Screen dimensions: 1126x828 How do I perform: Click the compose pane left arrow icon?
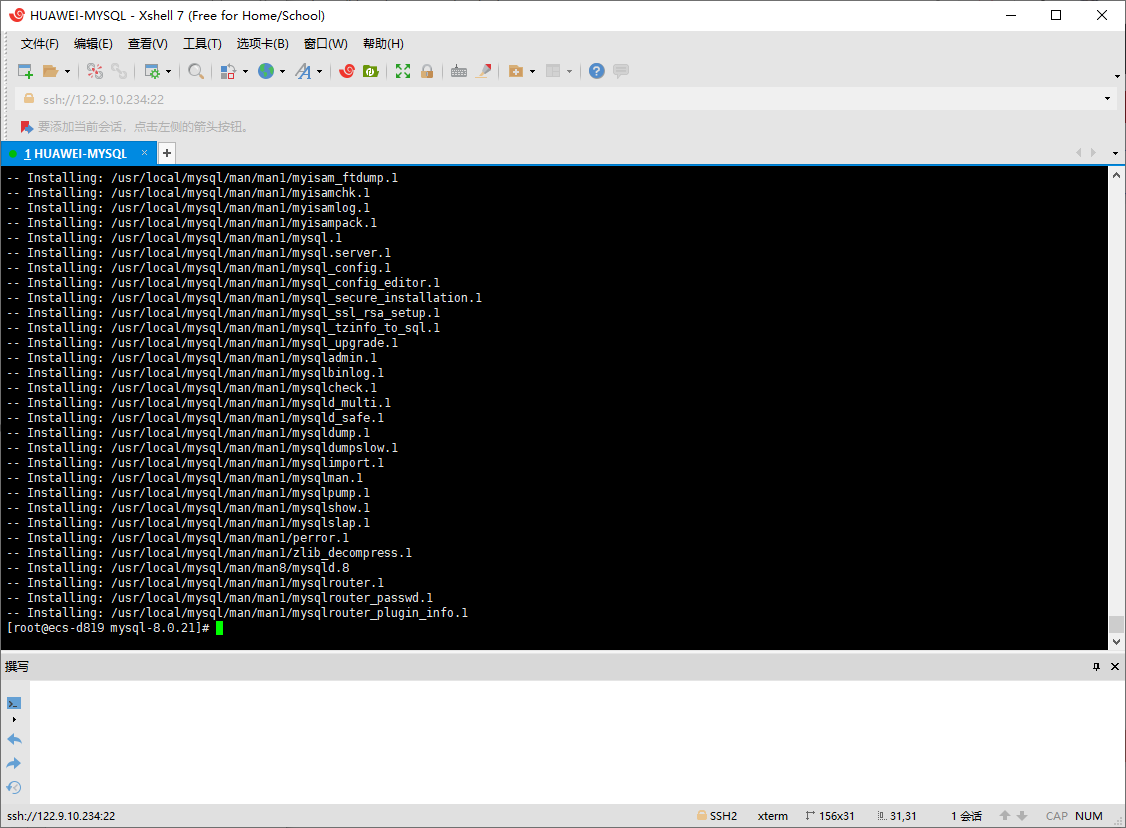14,739
